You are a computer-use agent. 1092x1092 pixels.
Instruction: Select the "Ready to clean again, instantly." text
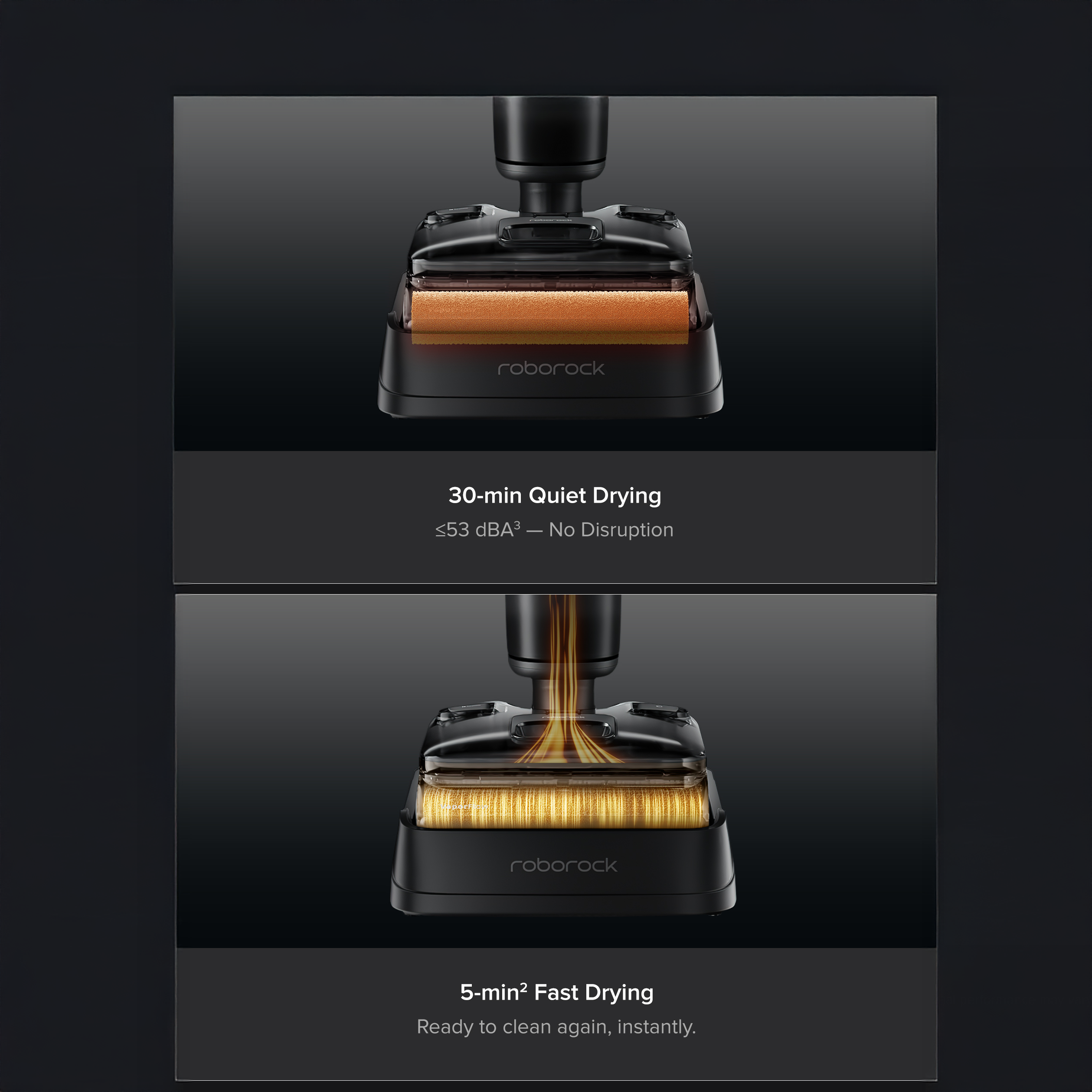pyautogui.click(x=556, y=1027)
